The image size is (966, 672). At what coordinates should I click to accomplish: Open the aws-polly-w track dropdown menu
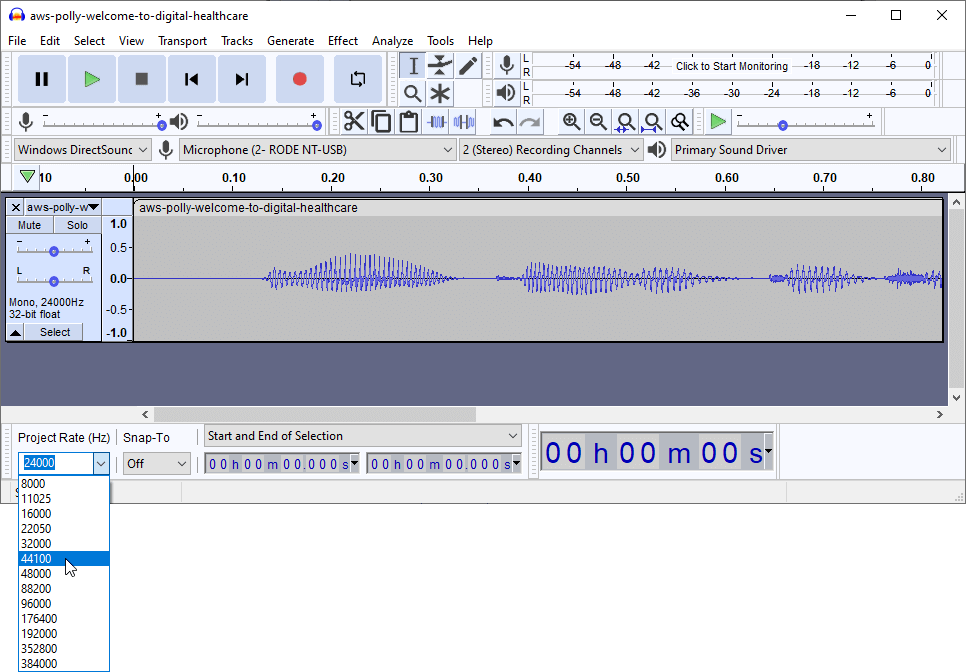point(62,207)
